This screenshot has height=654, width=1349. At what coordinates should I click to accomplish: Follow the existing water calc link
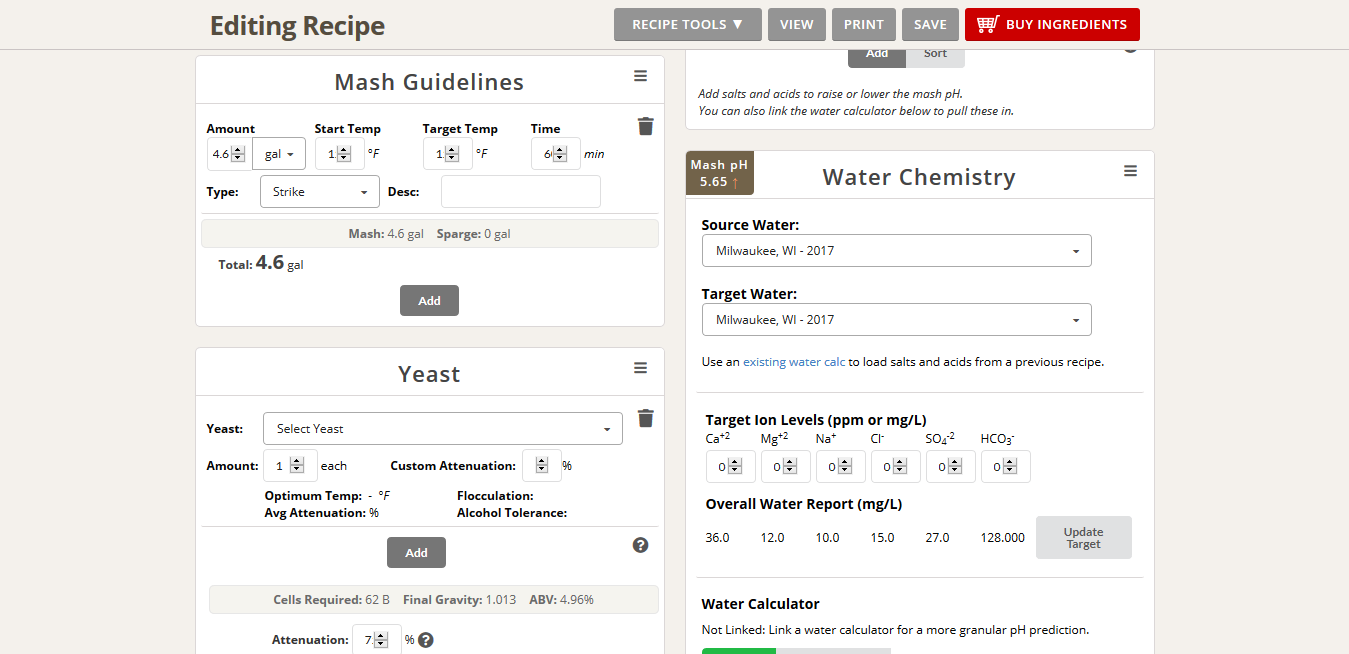[794, 362]
